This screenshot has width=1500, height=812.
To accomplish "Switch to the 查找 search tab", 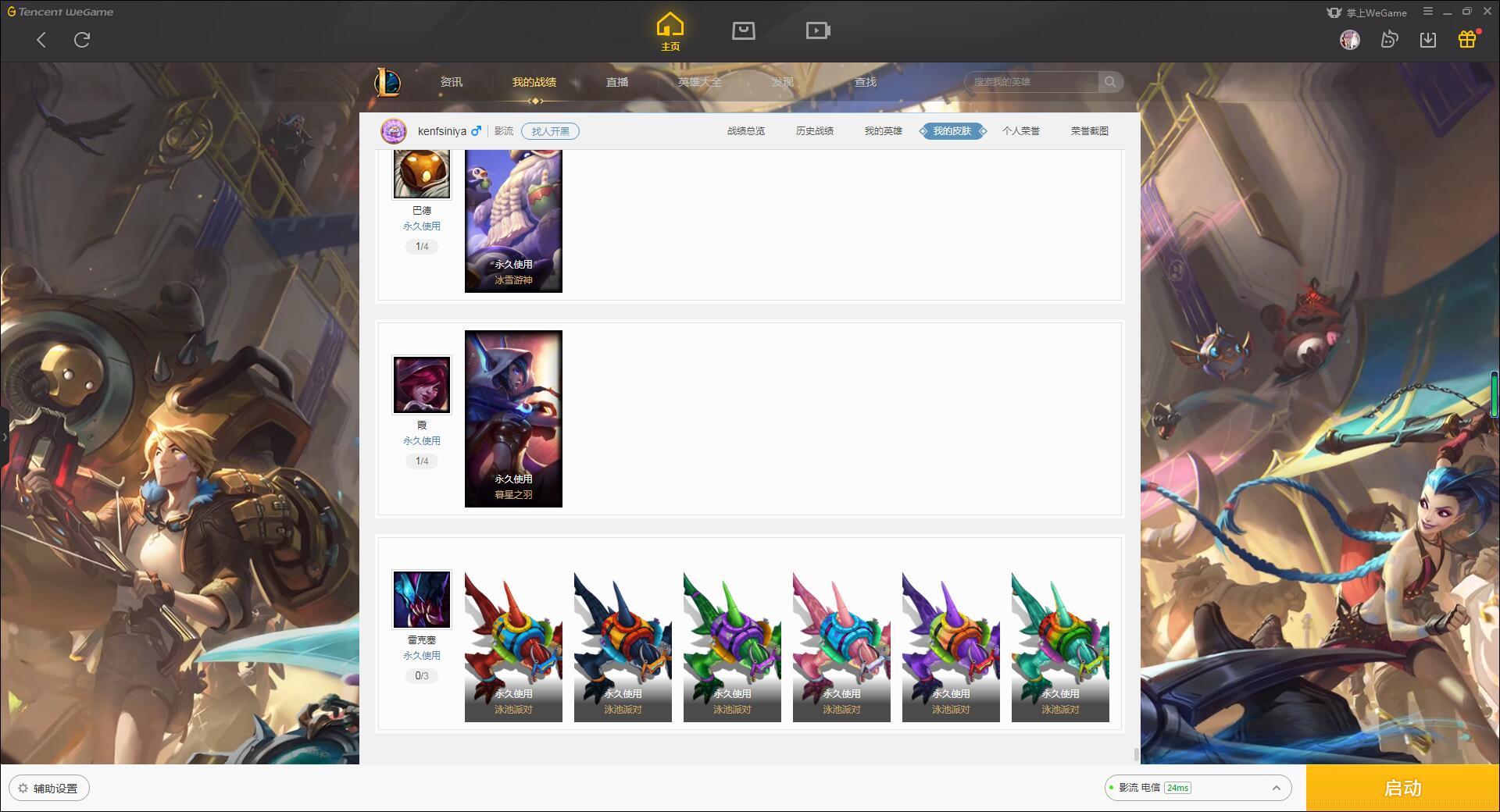I will 866,82.
